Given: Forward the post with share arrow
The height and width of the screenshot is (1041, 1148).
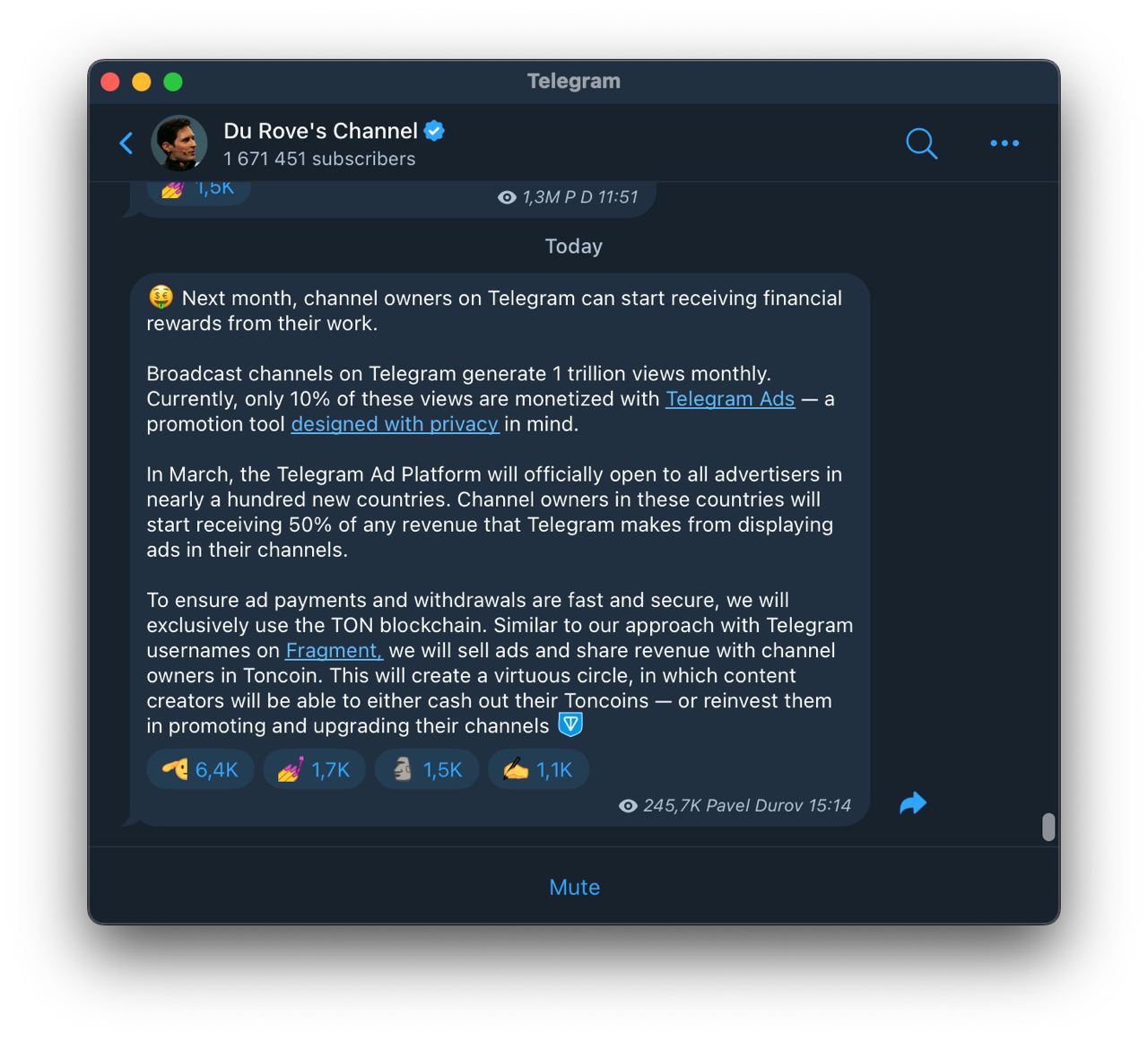Looking at the screenshot, I should coord(912,802).
